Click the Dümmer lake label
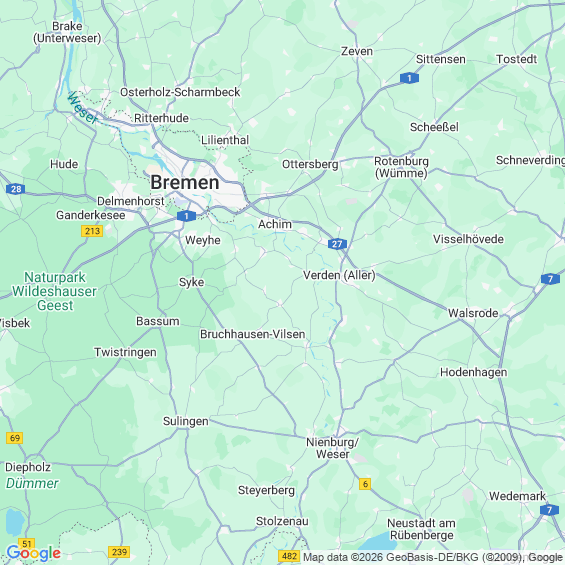This screenshot has height=565, width=565. pyautogui.click(x=32, y=483)
